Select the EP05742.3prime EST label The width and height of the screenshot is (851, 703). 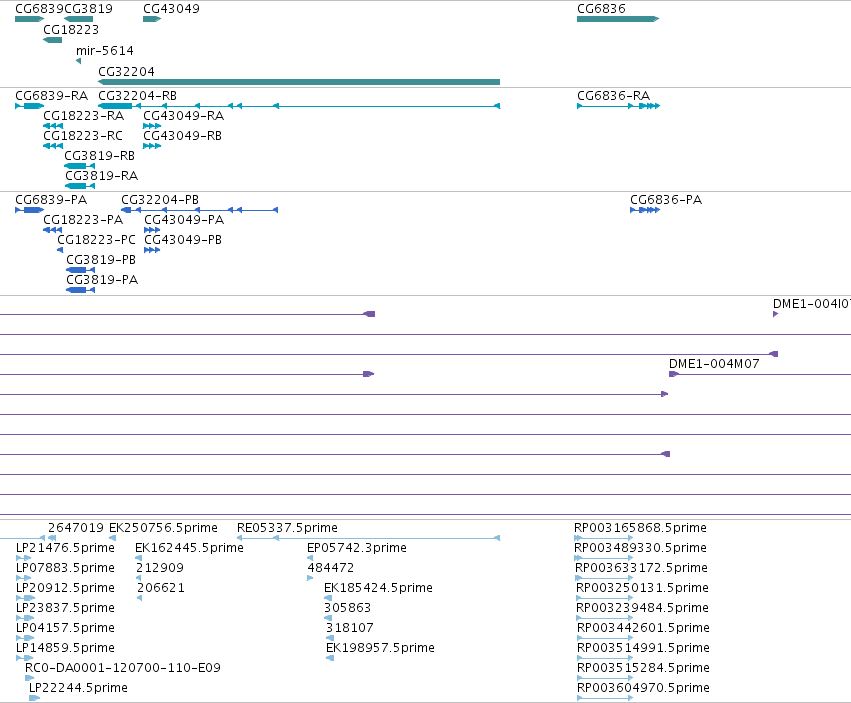pos(357,548)
